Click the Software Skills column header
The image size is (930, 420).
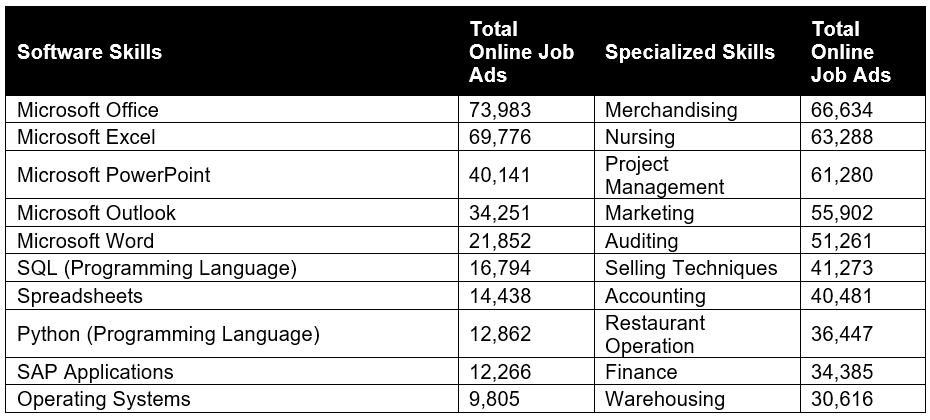click(x=89, y=52)
